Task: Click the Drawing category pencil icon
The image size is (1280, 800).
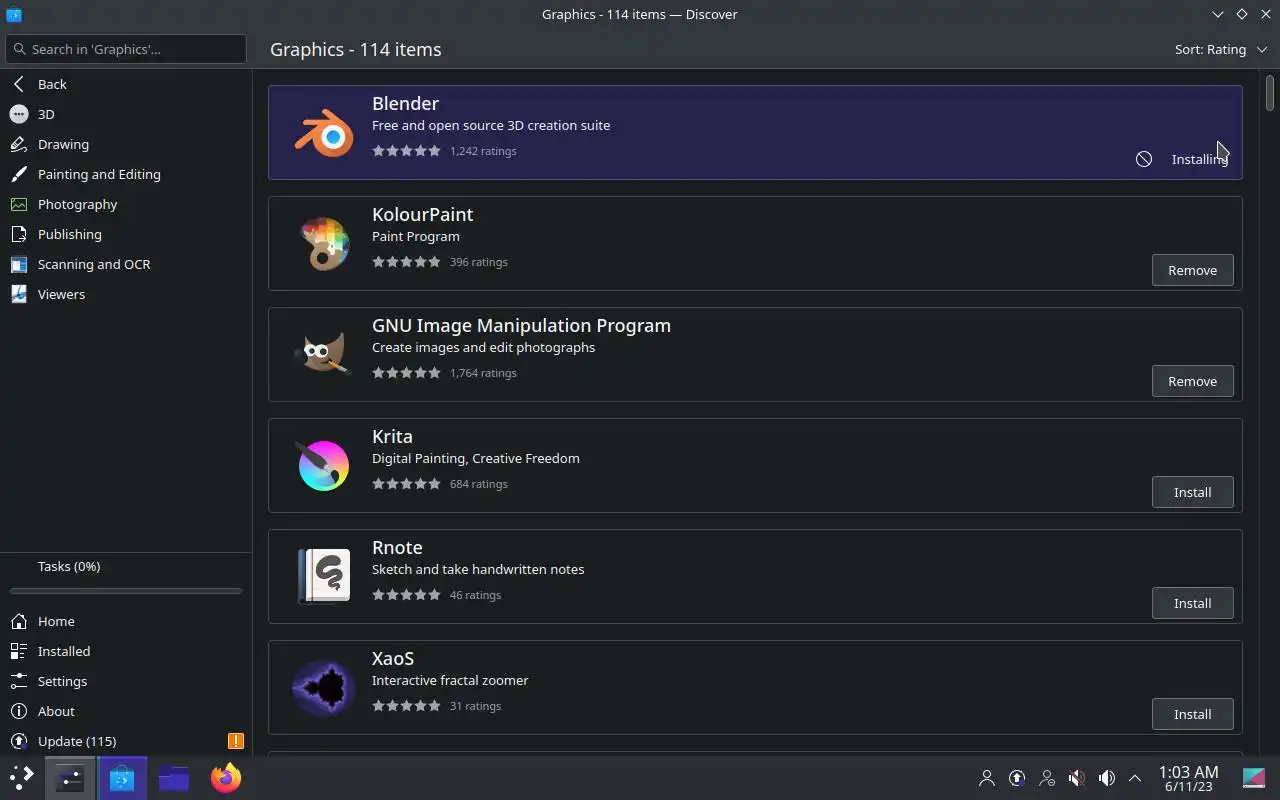Action: [18, 144]
